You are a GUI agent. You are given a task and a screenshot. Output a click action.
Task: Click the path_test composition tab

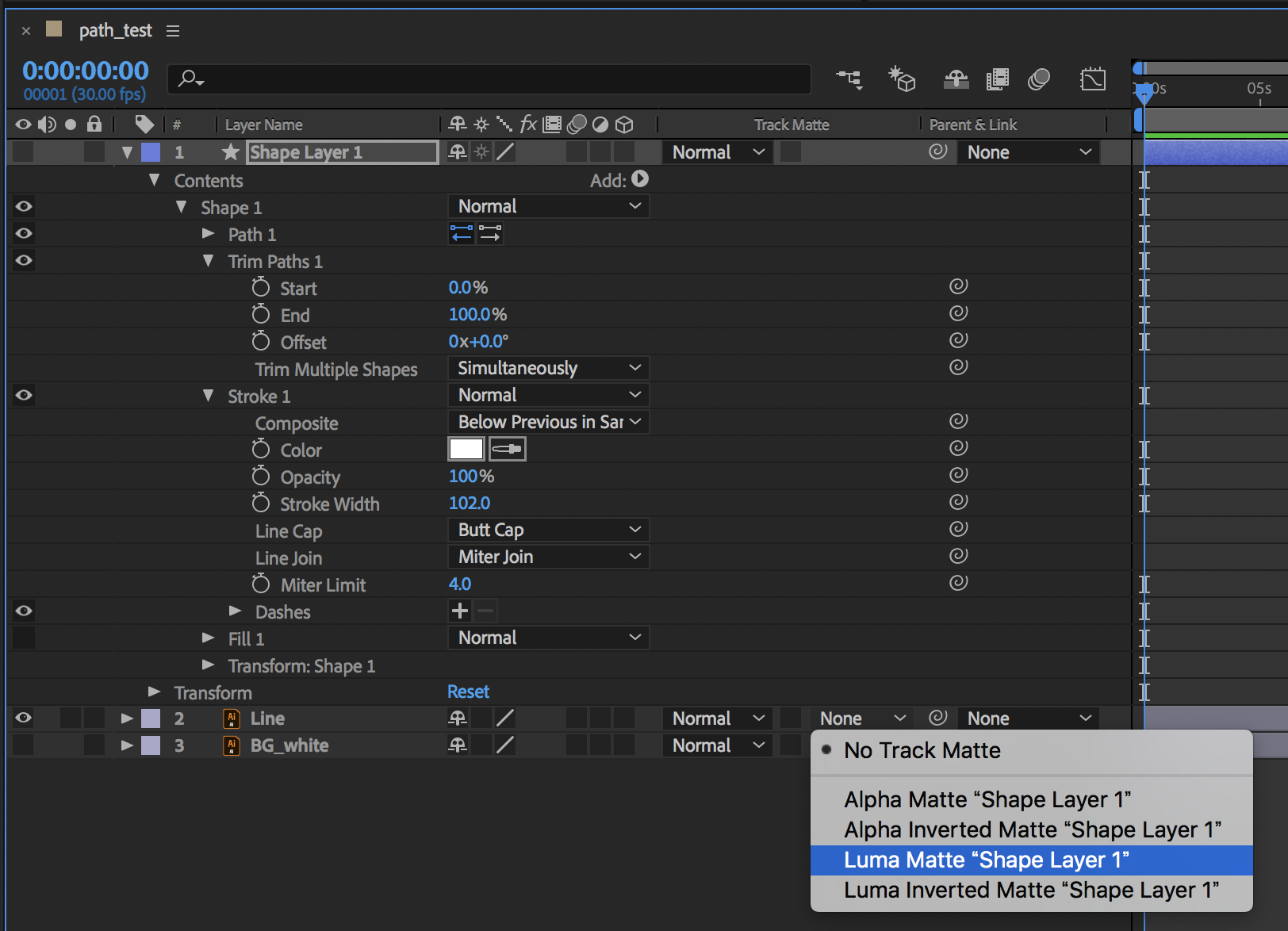pyautogui.click(x=115, y=30)
